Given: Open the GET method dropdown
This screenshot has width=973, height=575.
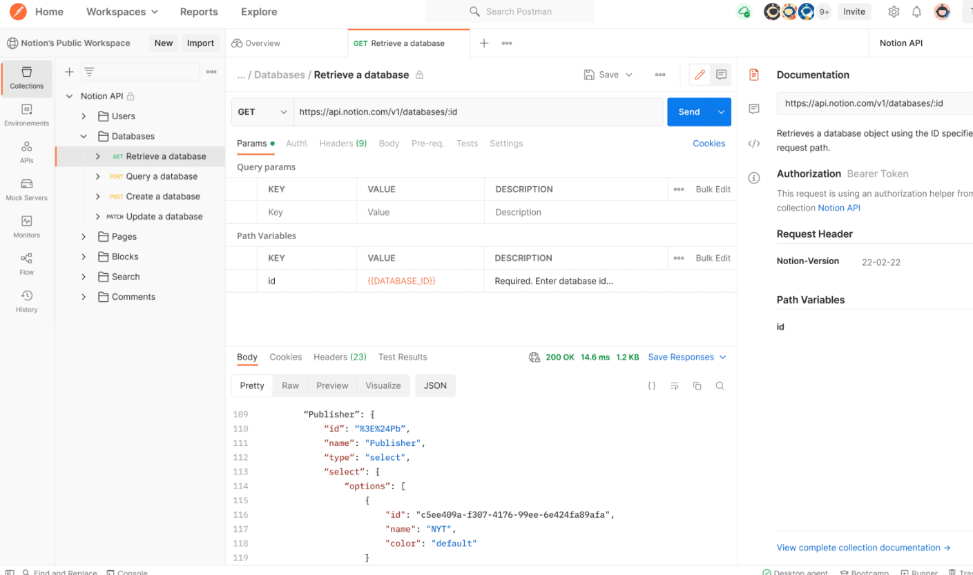Looking at the screenshot, I should [x=262, y=112].
